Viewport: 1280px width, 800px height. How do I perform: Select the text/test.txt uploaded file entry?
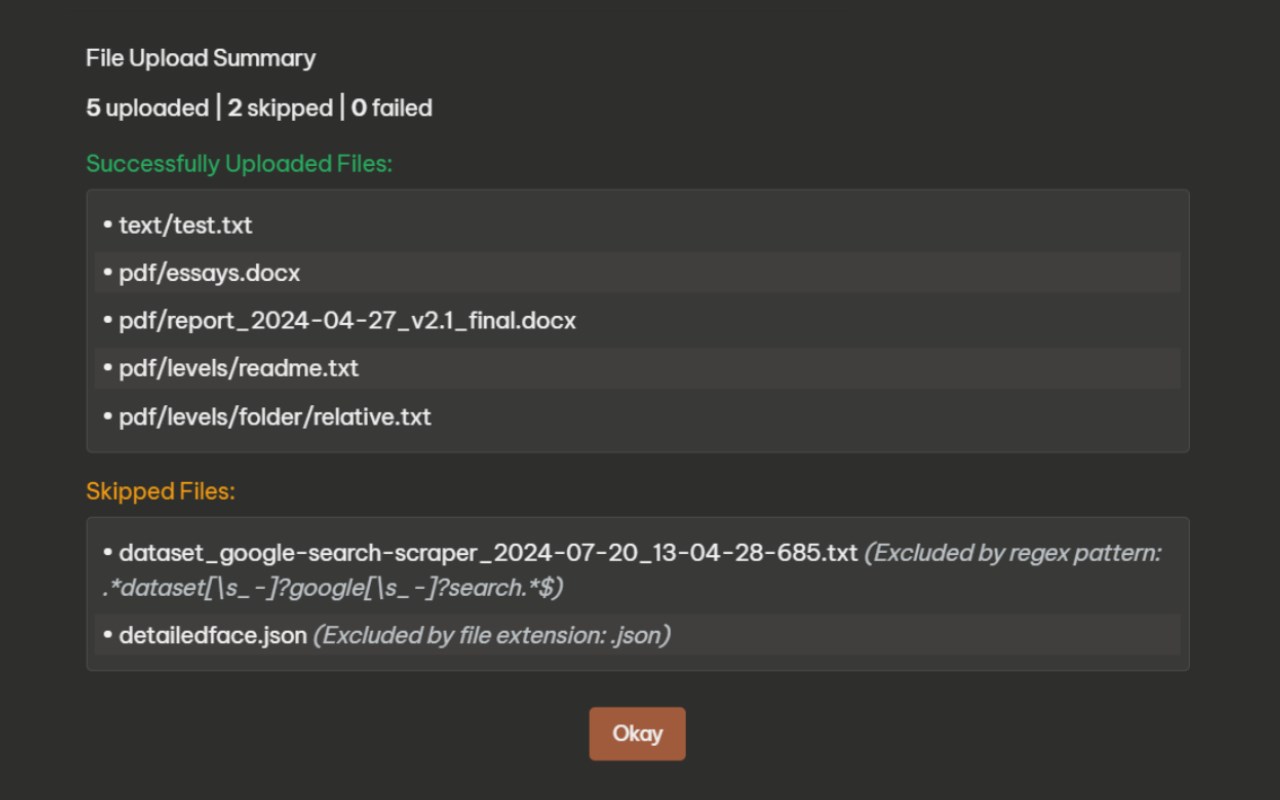(185, 225)
